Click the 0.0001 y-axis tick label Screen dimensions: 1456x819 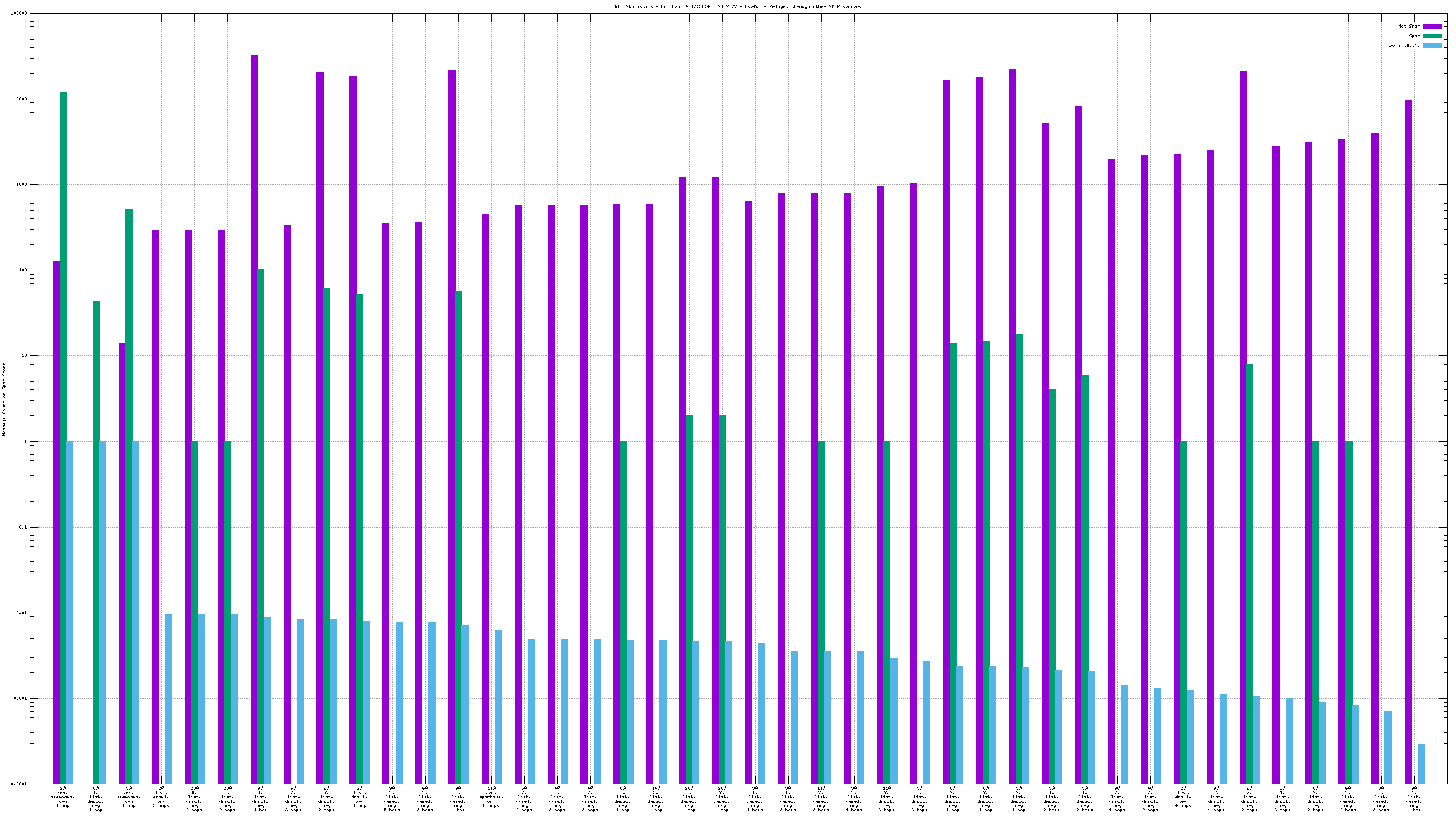coord(19,784)
